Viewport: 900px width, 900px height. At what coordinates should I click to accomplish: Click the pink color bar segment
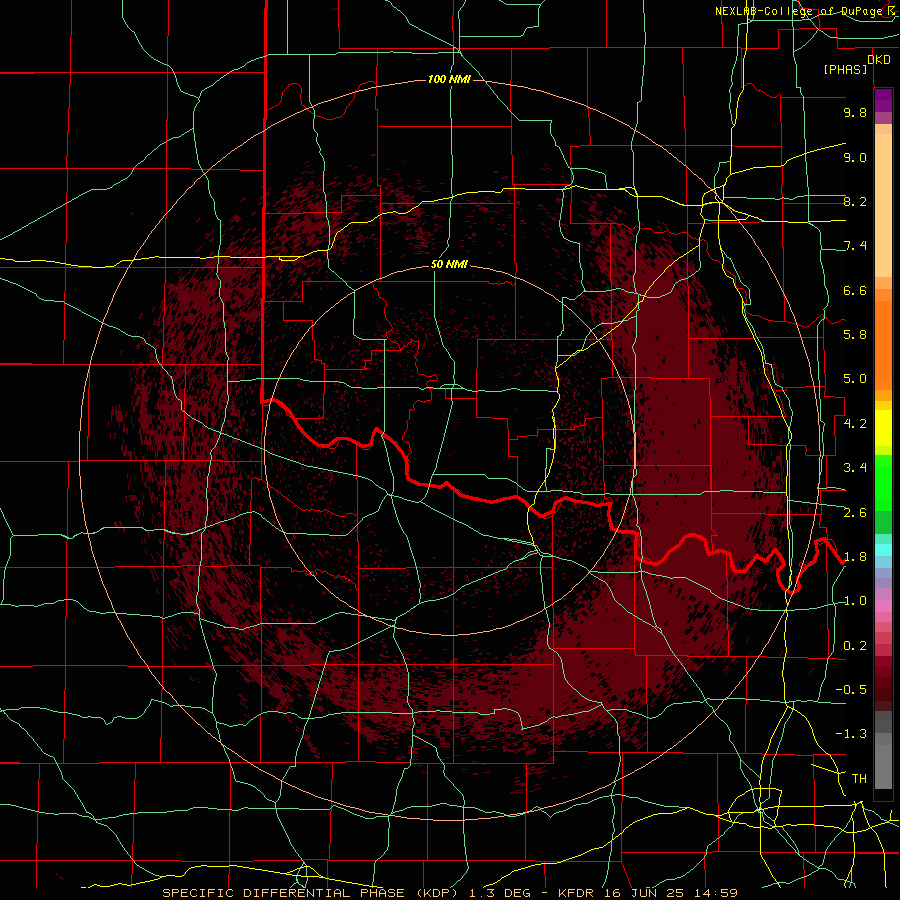tap(883, 606)
